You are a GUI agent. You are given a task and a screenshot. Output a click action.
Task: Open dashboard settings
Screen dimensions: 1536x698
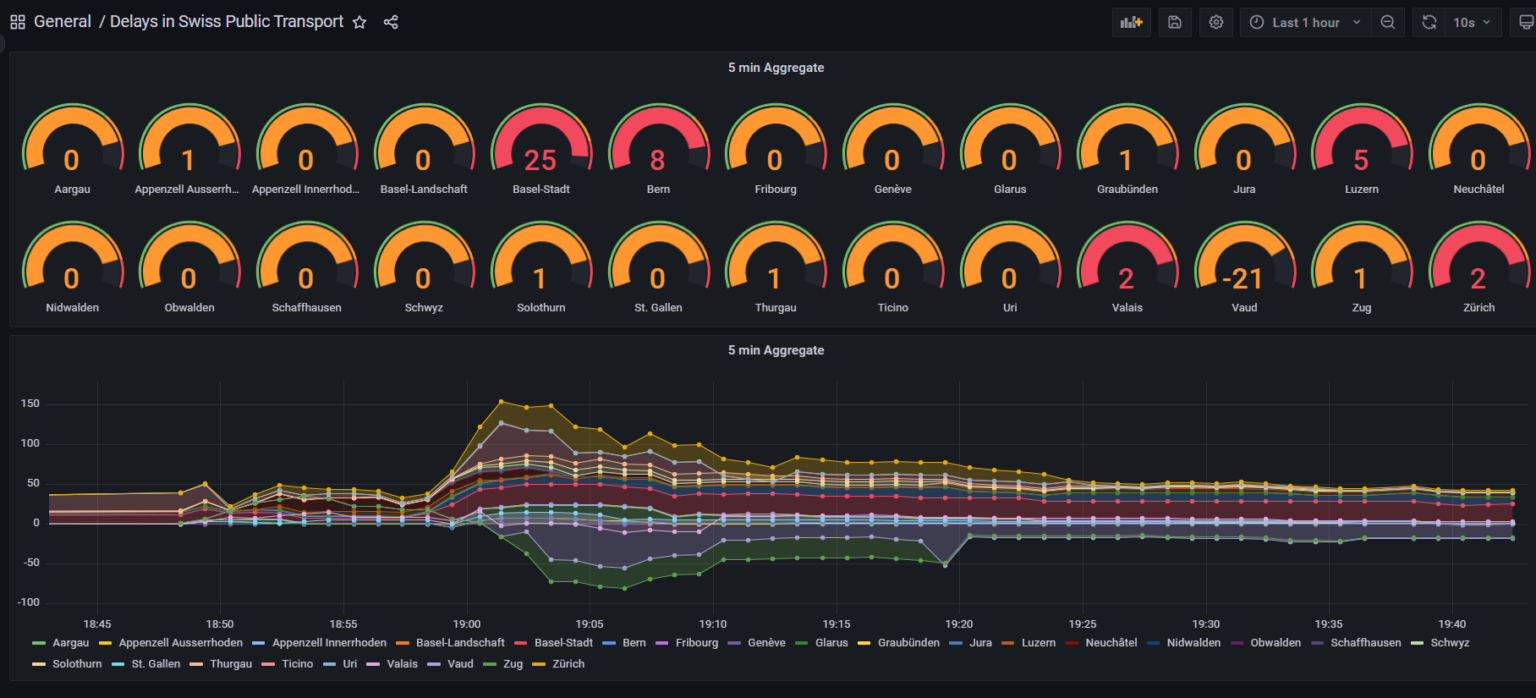click(1216, 21)
